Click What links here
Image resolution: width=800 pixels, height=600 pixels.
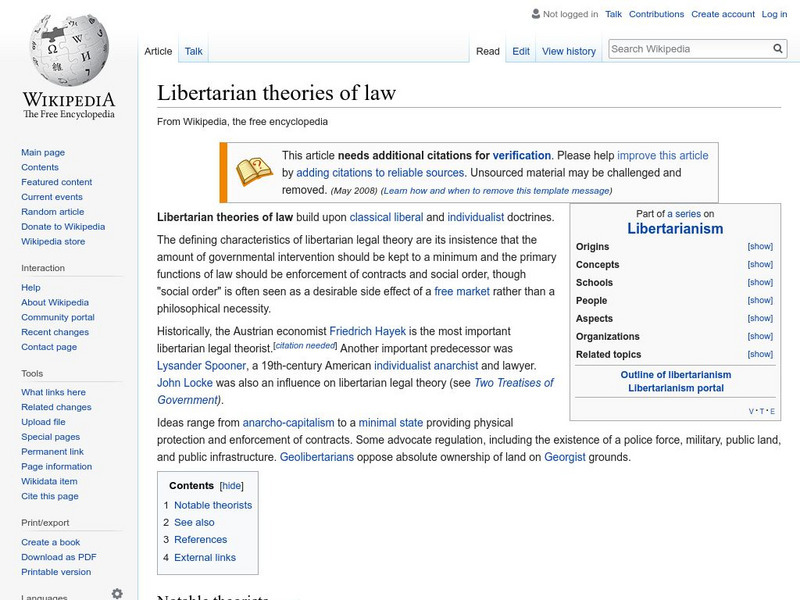pyautogui.click(x=53, y=392)
